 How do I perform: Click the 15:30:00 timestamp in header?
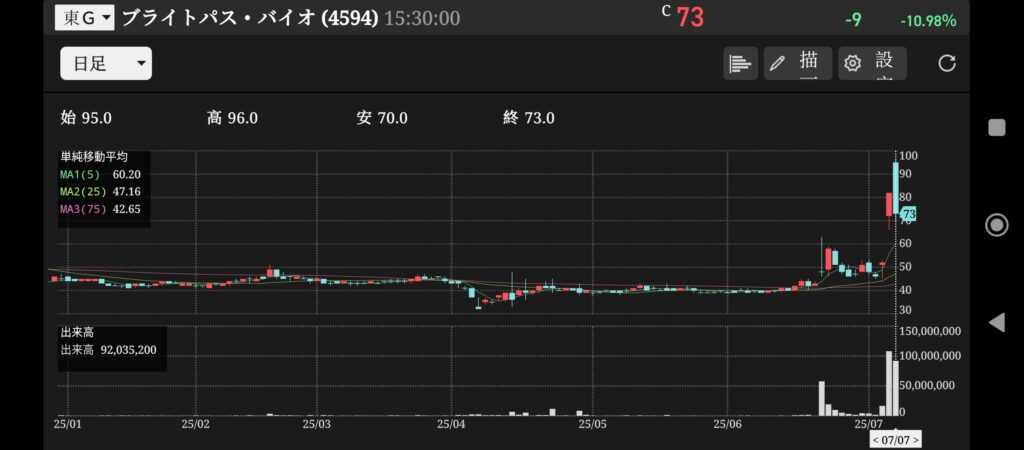pyautogui.click(x=422, y=18)
